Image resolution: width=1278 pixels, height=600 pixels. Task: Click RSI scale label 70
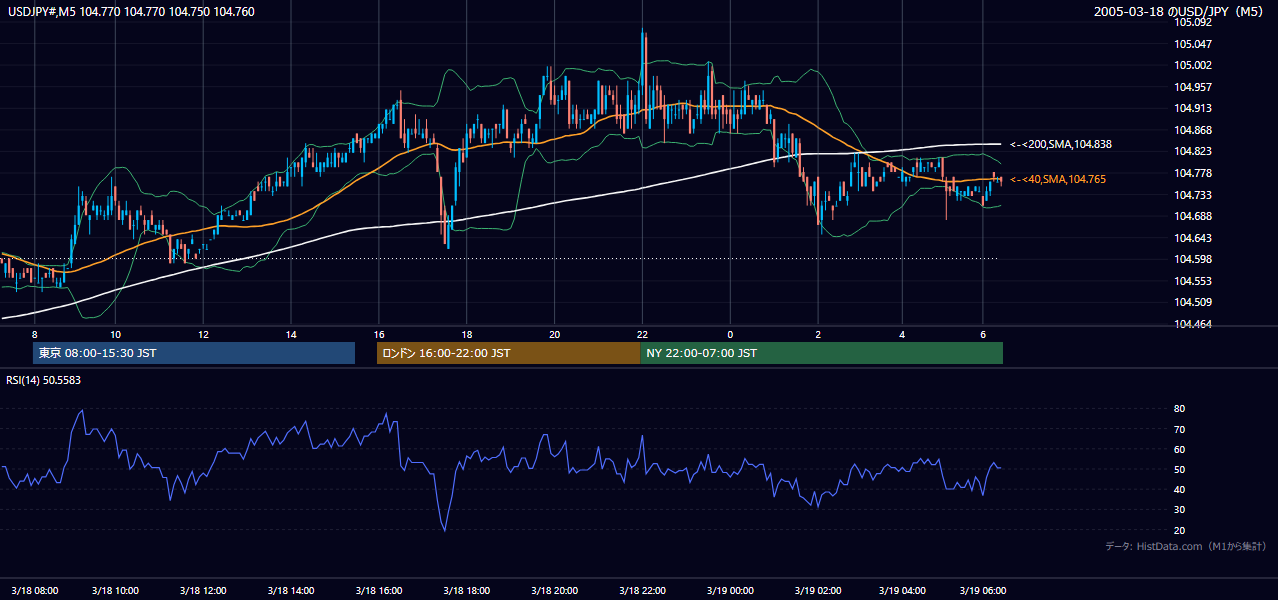[1180, 429]
